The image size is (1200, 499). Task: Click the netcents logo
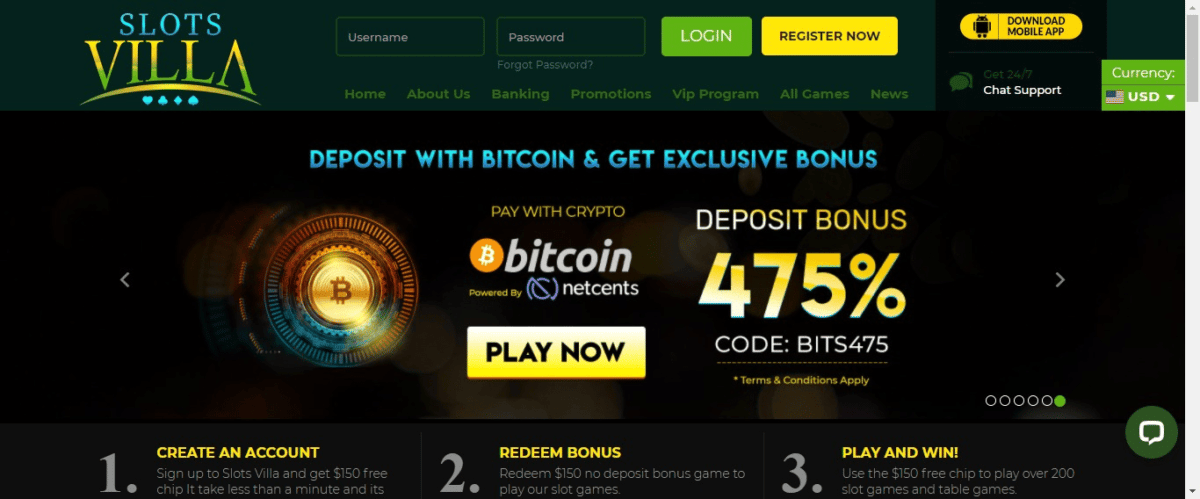coord(584,289)
